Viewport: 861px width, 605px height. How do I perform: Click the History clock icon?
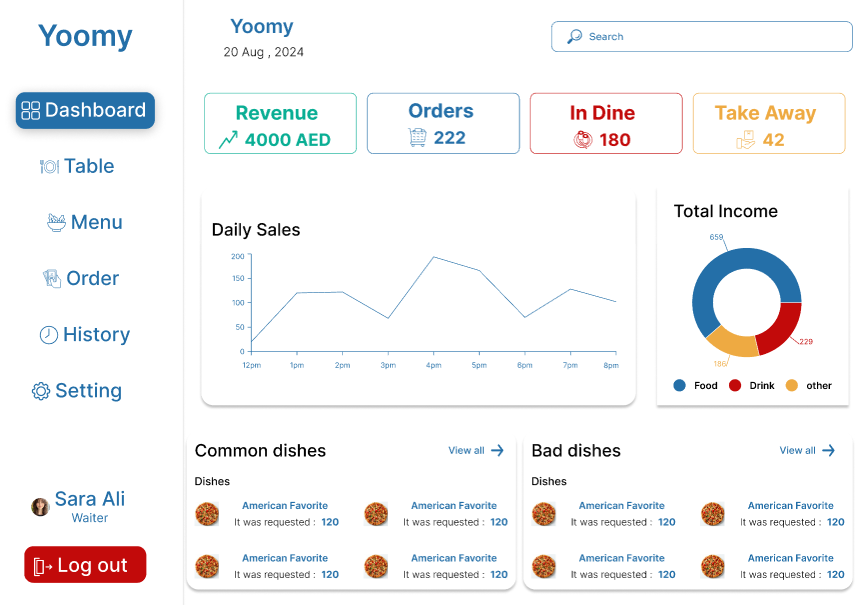48,335
